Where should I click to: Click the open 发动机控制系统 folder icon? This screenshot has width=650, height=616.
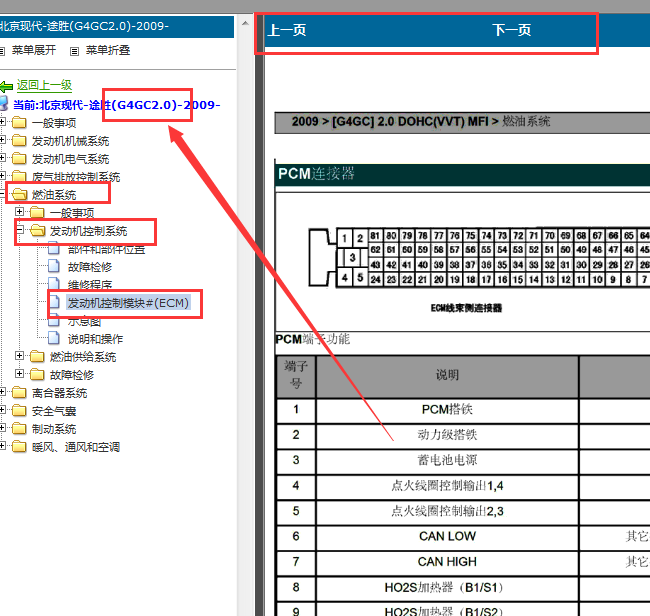(38, 230)
